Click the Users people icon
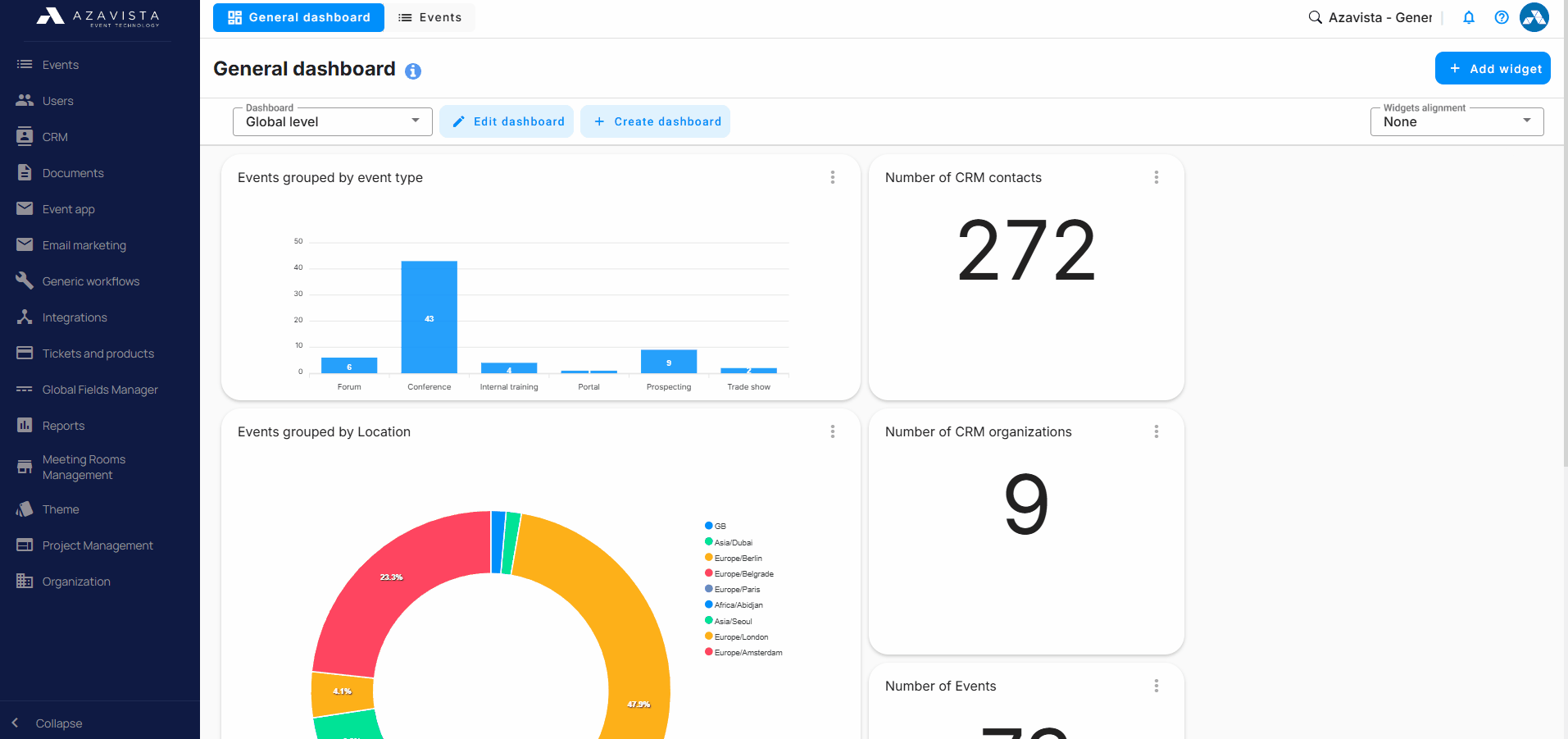Image resolution: width=1568 pixels, height=739 pixels. 25,100
